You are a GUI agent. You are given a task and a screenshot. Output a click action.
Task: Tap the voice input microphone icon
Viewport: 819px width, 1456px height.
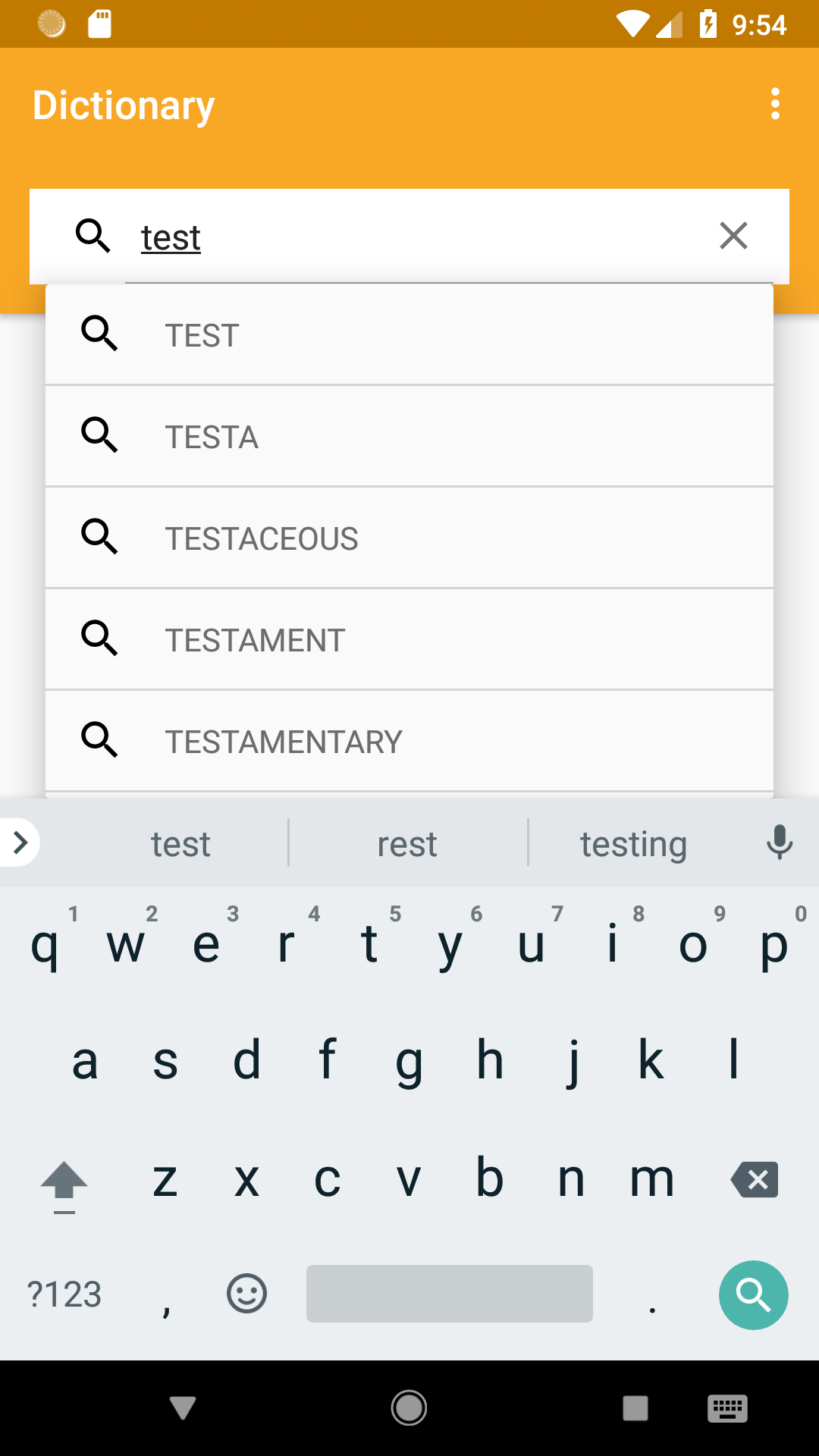[779, 843]
